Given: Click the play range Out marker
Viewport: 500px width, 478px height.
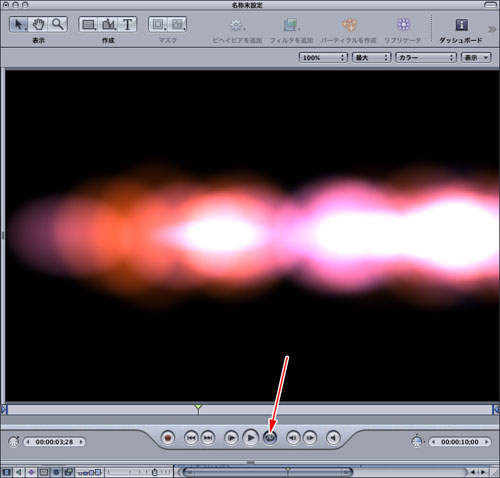Looking at the screenshot, I should click(x=495, y=409).
